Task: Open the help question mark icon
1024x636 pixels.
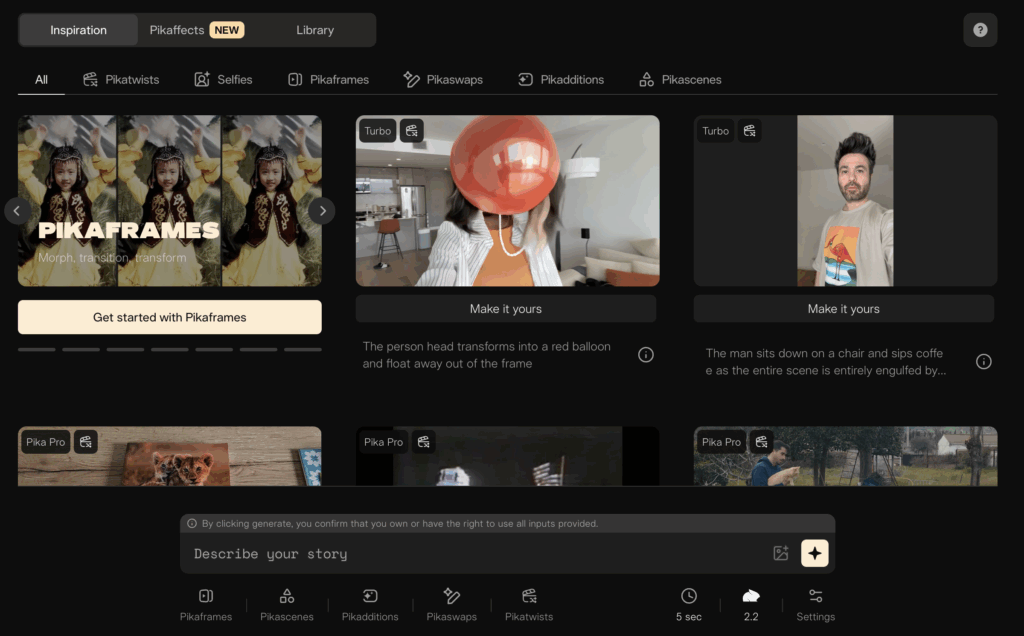Action: 980,30
